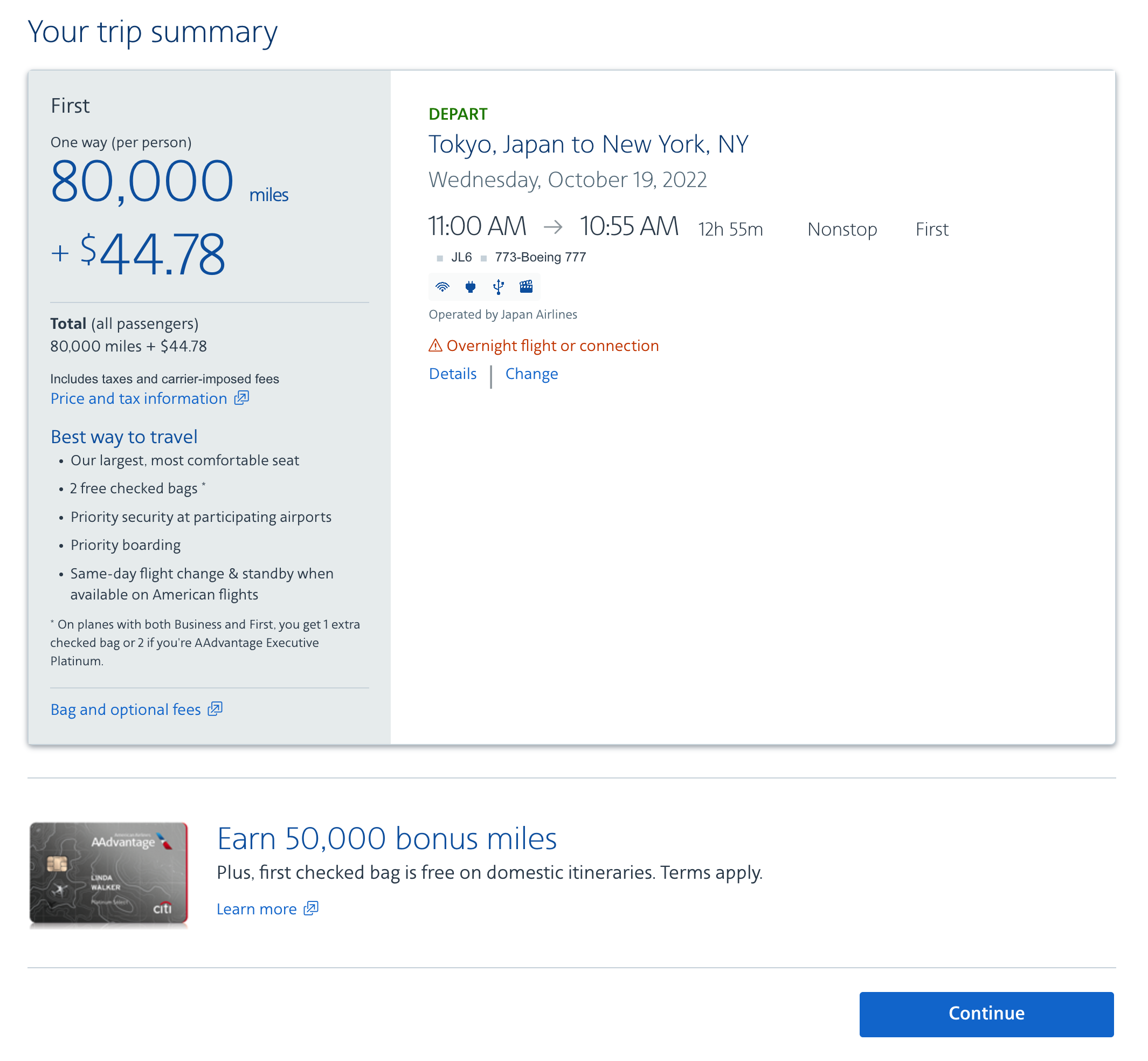The image size is (1148, 1061).
Task: Click the in-flight entertainment clapperboard icon
Action: [526, 287]
